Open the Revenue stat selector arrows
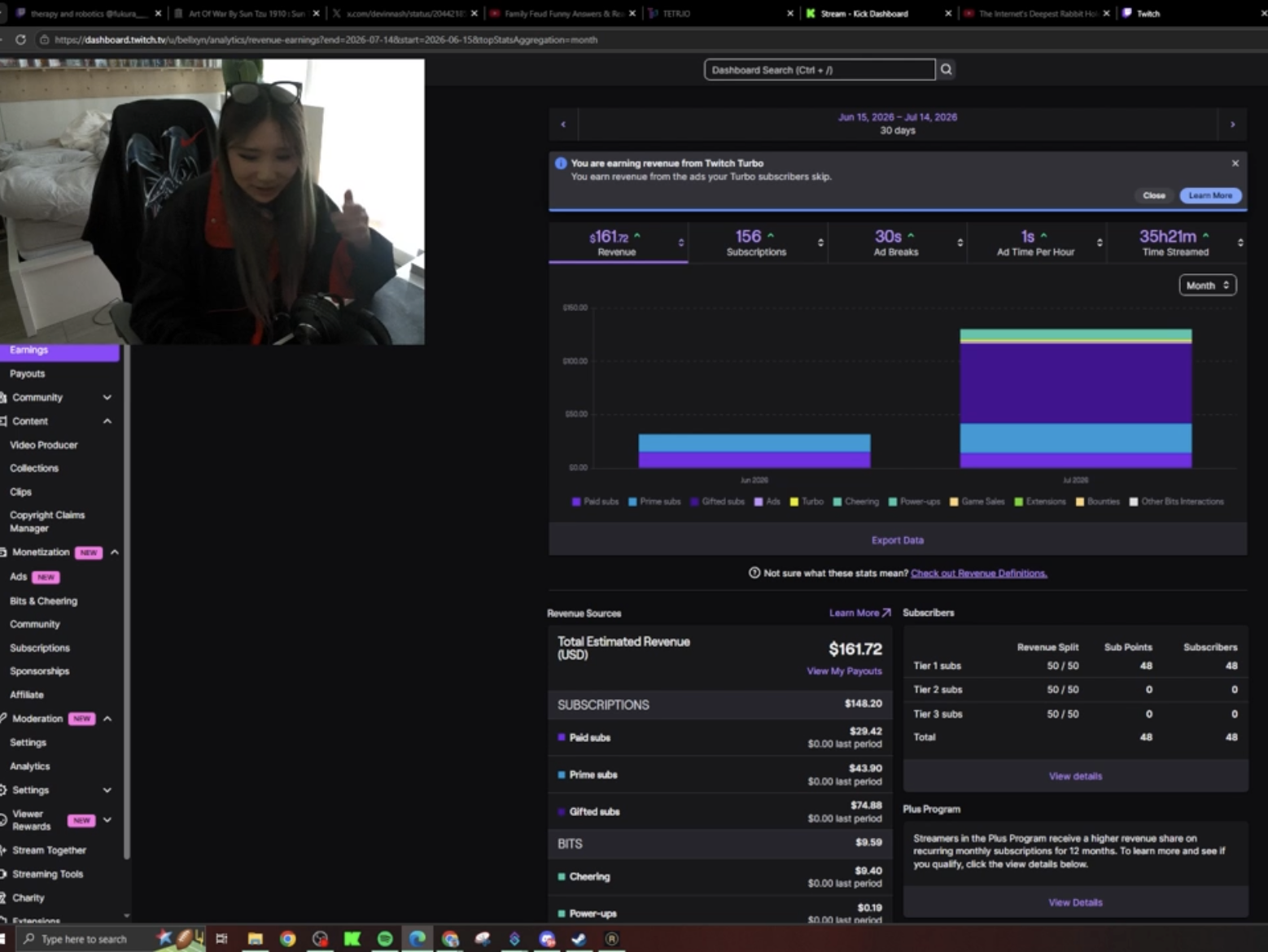Screen dimensions: 1268x952 pos(681,242)
